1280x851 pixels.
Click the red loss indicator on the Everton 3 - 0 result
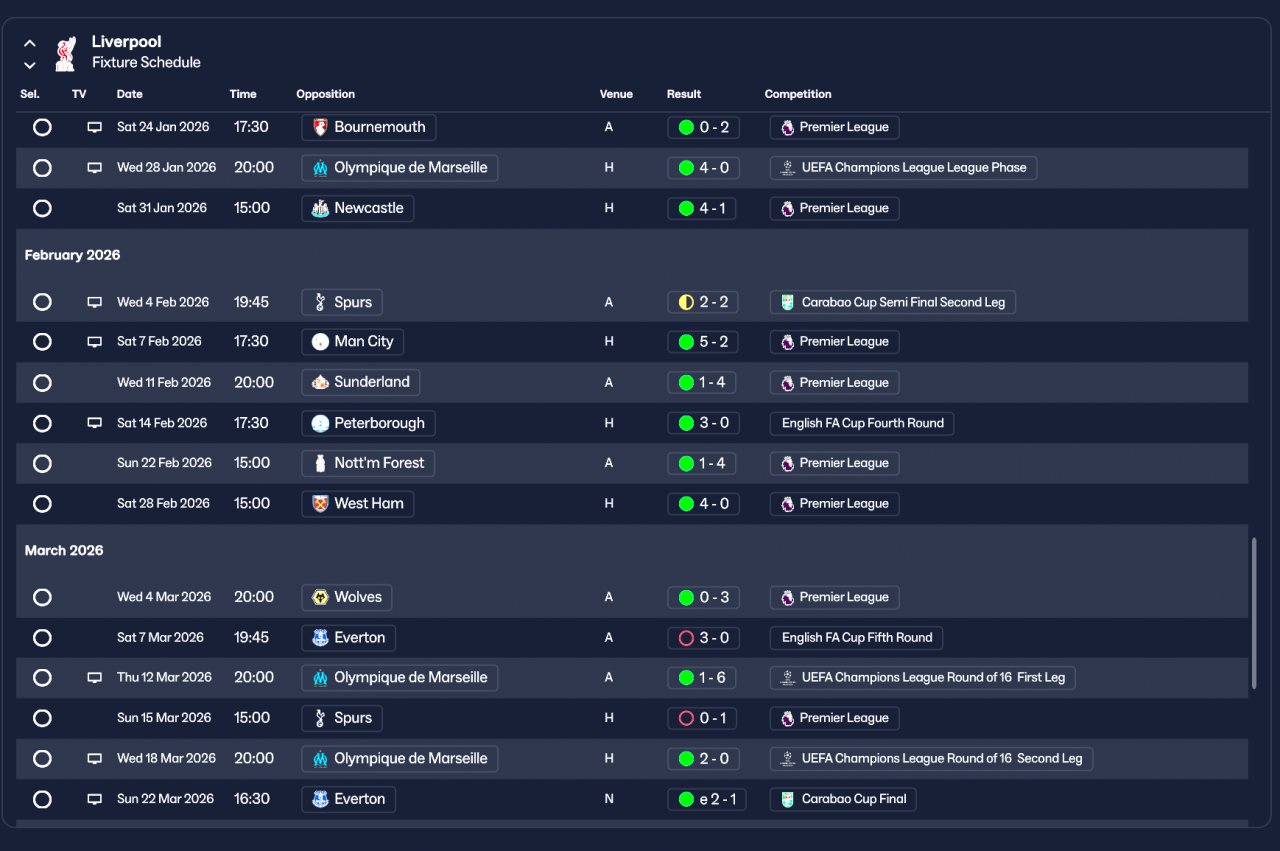click(686, 637)
